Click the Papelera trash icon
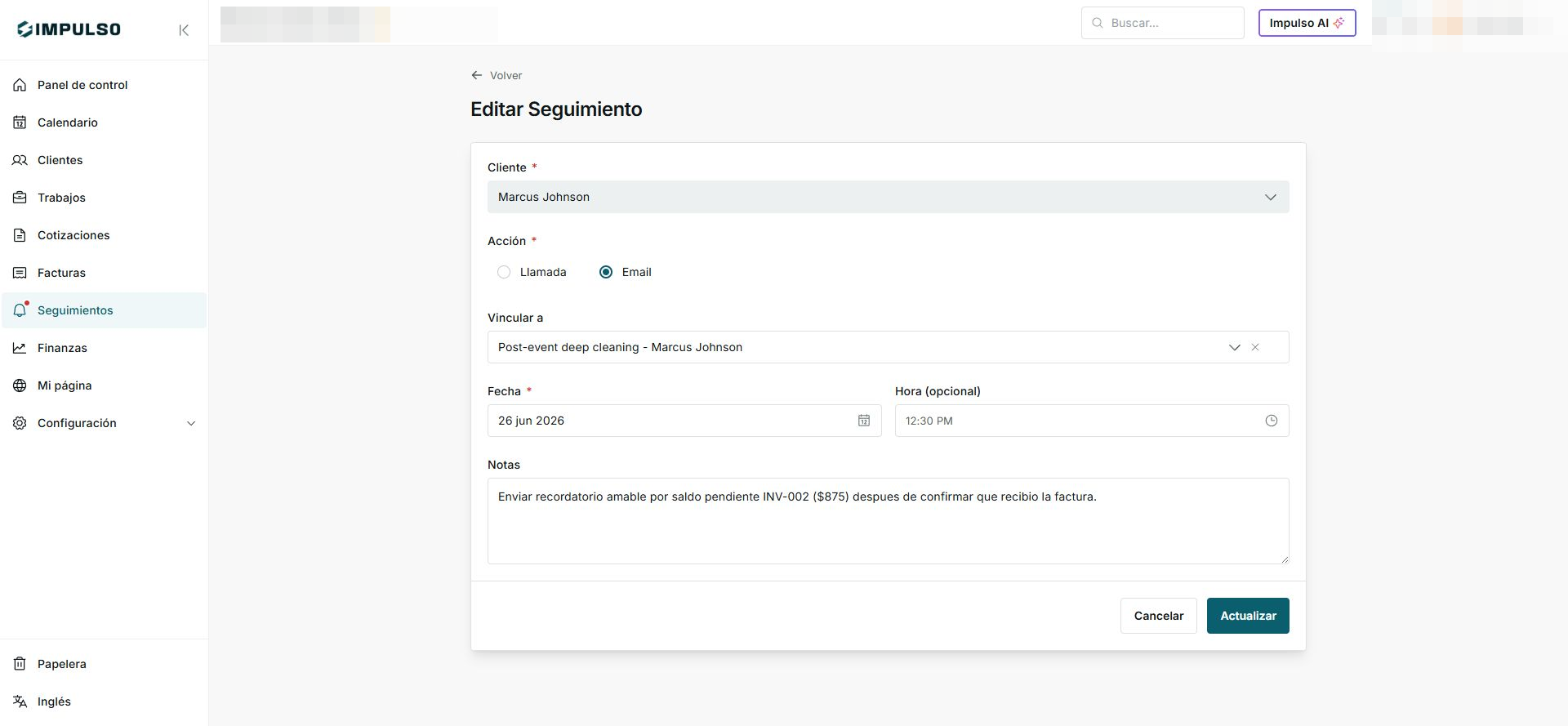 20,664
